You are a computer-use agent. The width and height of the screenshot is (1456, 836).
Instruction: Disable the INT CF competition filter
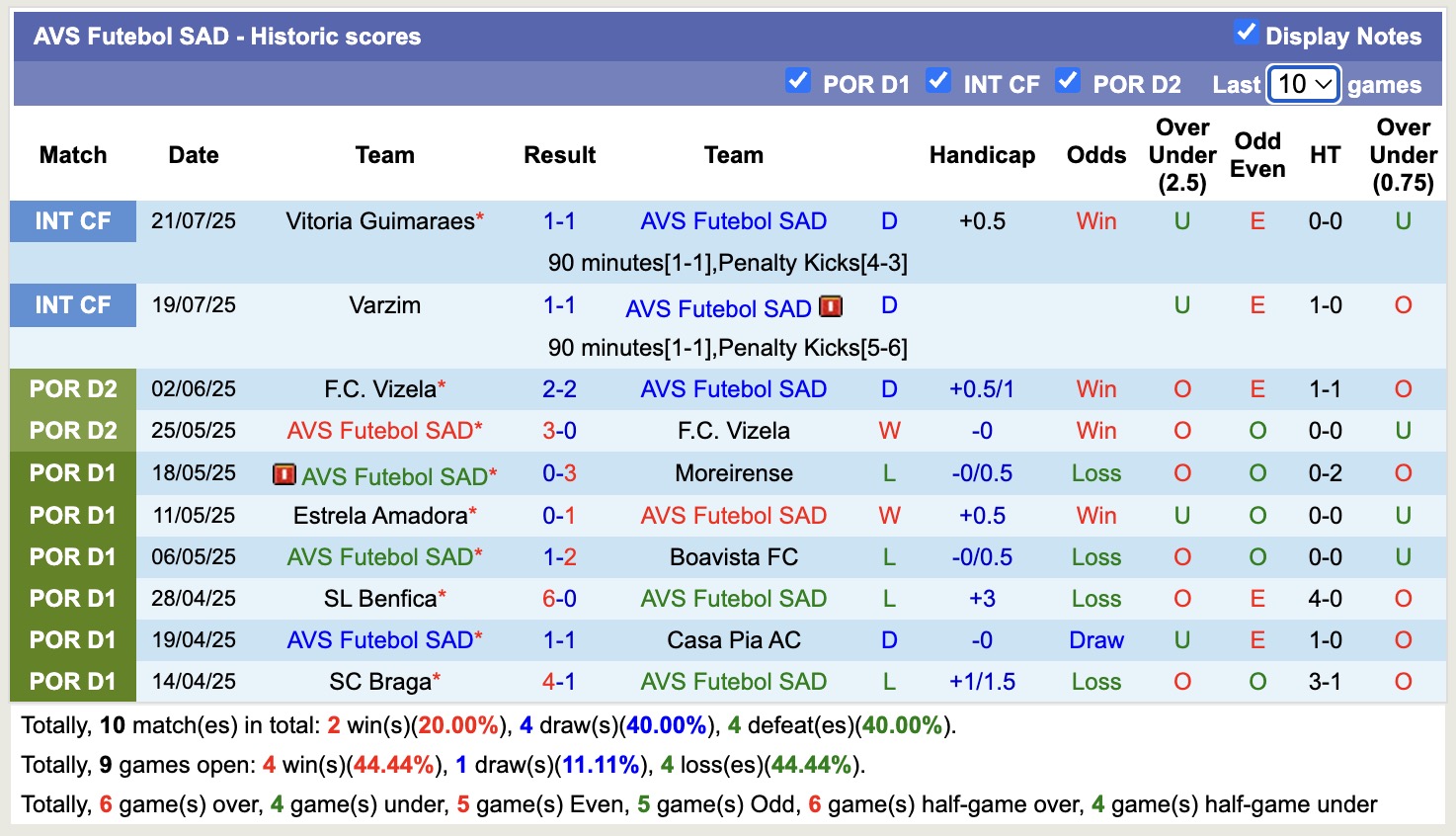coord(938,81)
